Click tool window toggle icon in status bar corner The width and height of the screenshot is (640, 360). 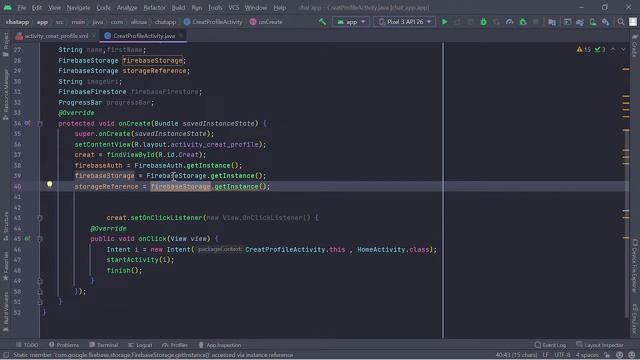[x=6, y=355]
